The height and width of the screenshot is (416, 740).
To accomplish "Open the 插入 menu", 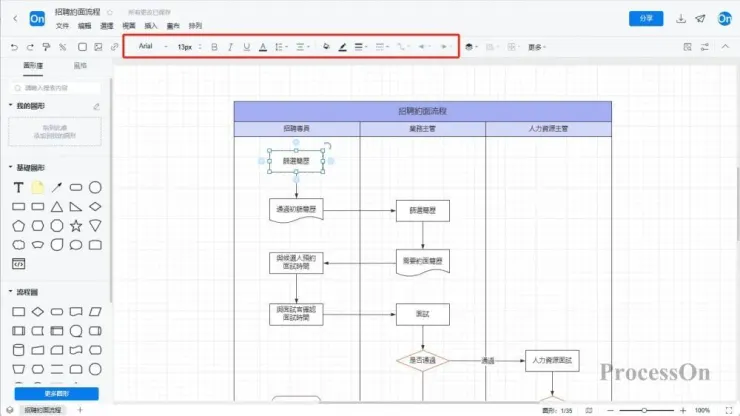I will point(151,25).
